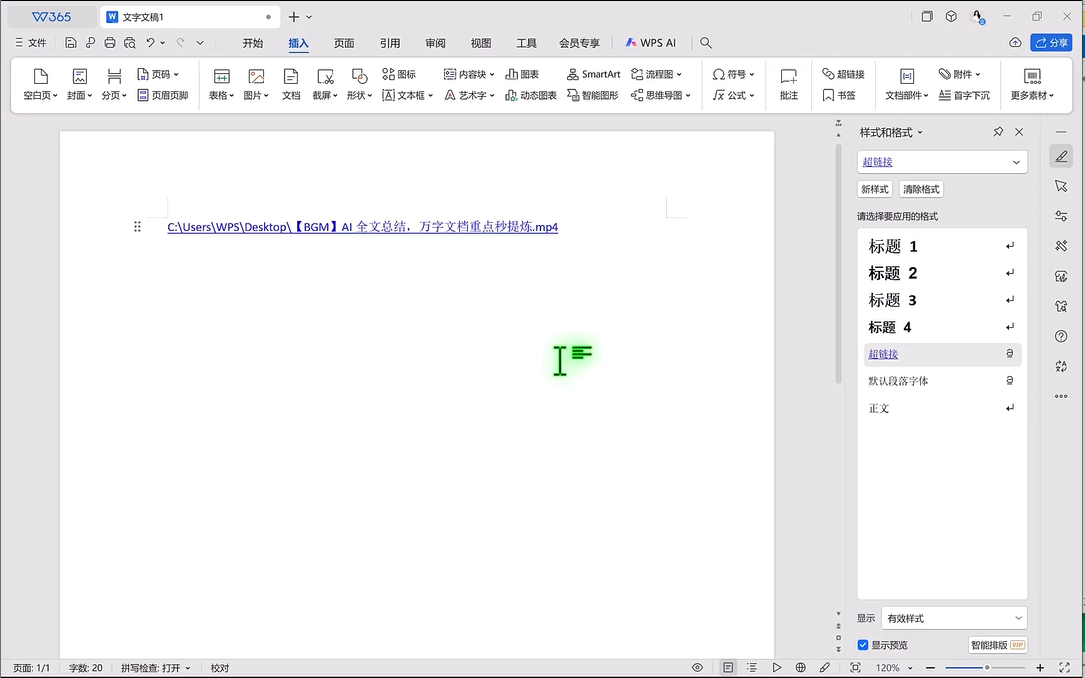This screenshot has width=1085, height=678.
Task: Open the current style 超链接 combo box
Action: tap(941, 162)
